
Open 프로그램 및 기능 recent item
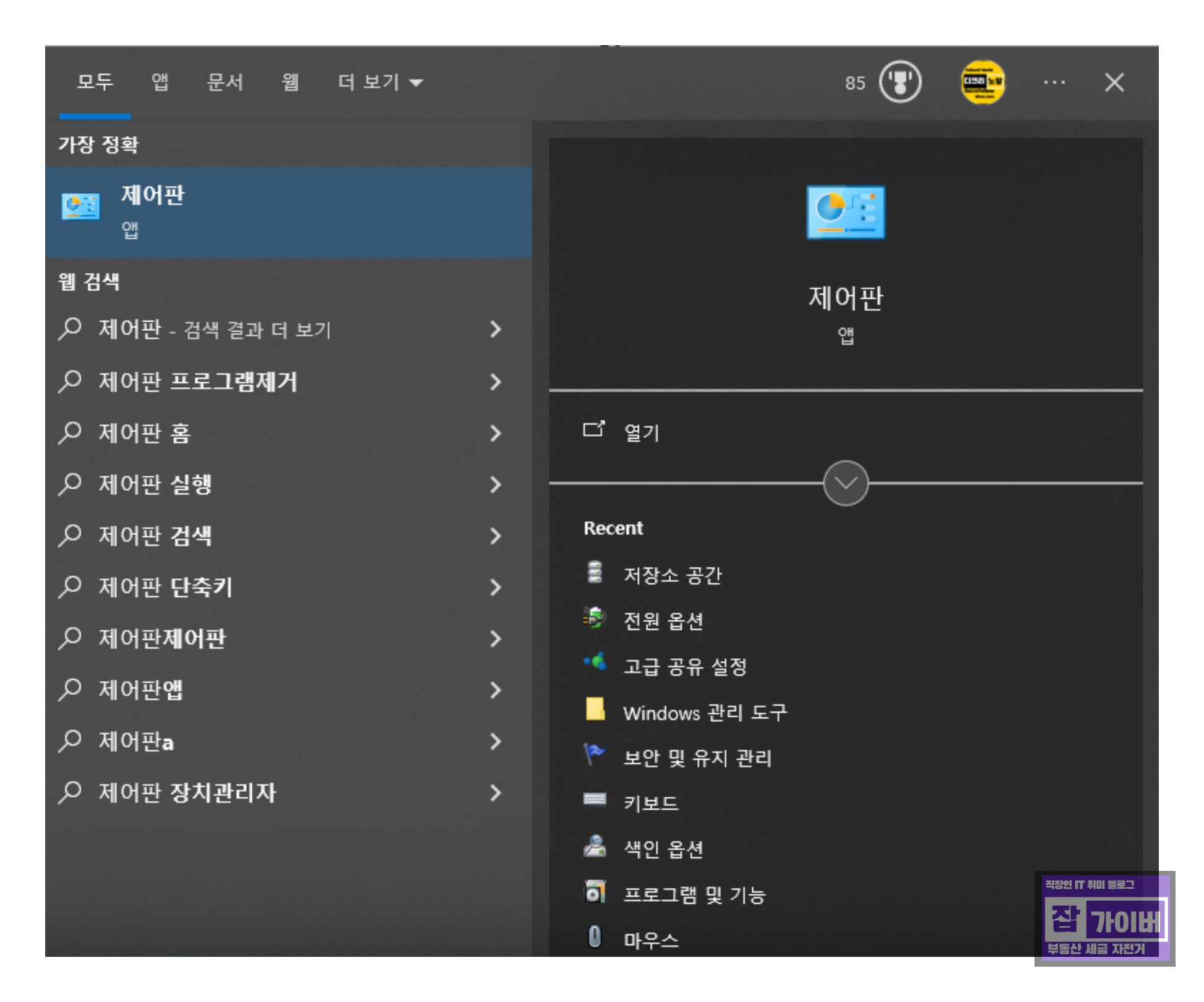pos(694,894)
